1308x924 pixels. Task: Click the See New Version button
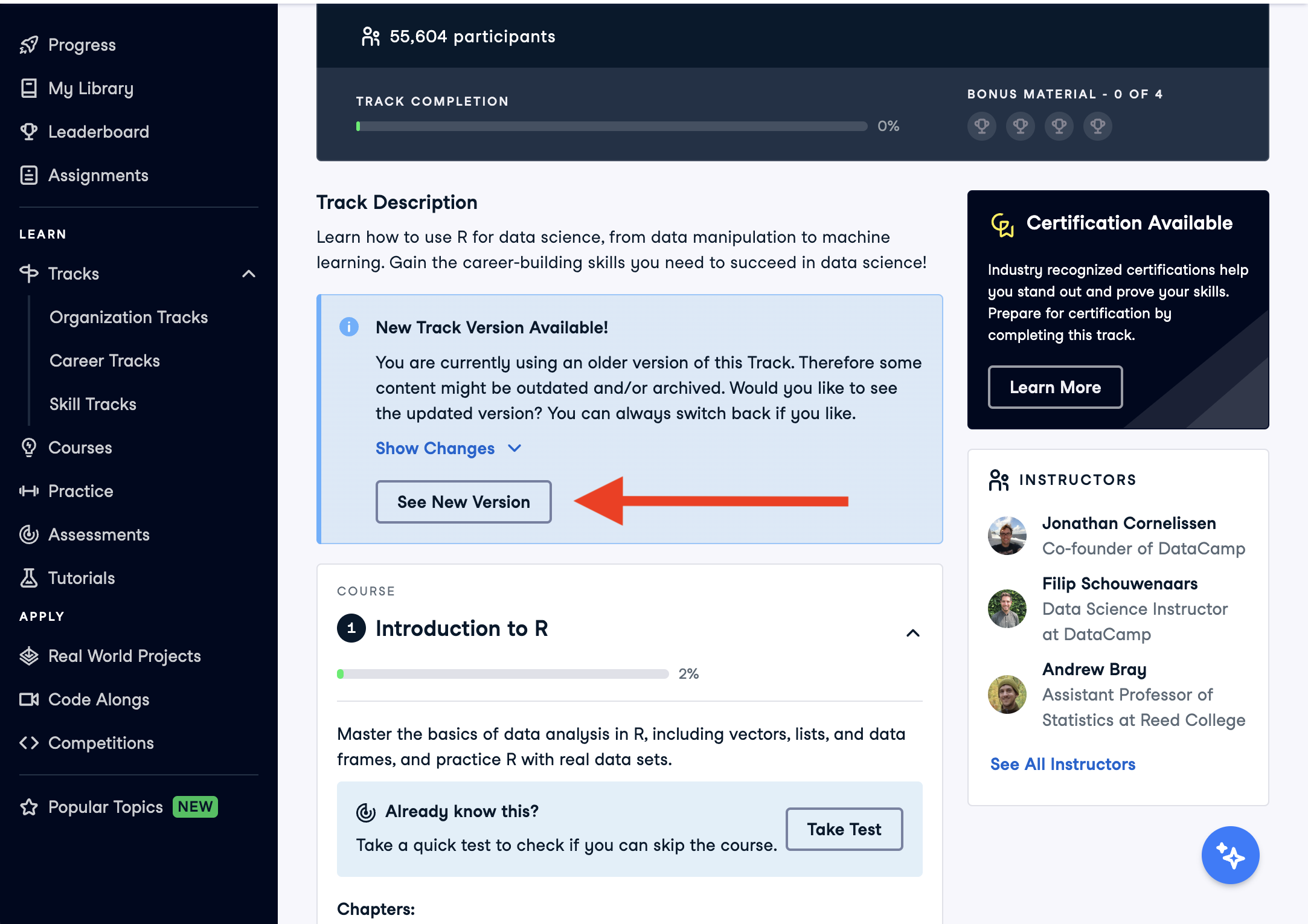pos(463,502)
